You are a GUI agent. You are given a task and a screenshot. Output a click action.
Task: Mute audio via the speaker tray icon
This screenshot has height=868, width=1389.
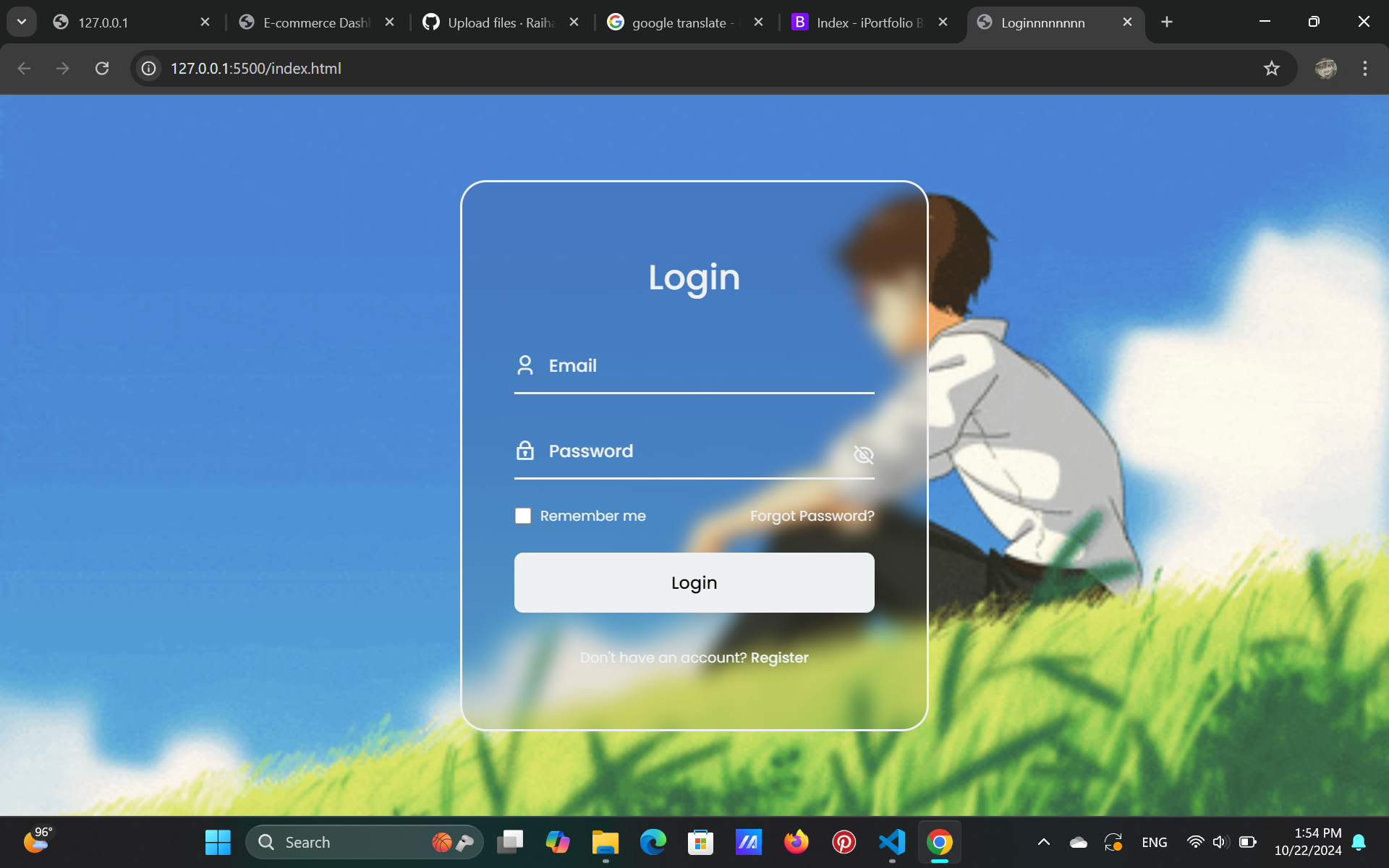[1220, 841]
